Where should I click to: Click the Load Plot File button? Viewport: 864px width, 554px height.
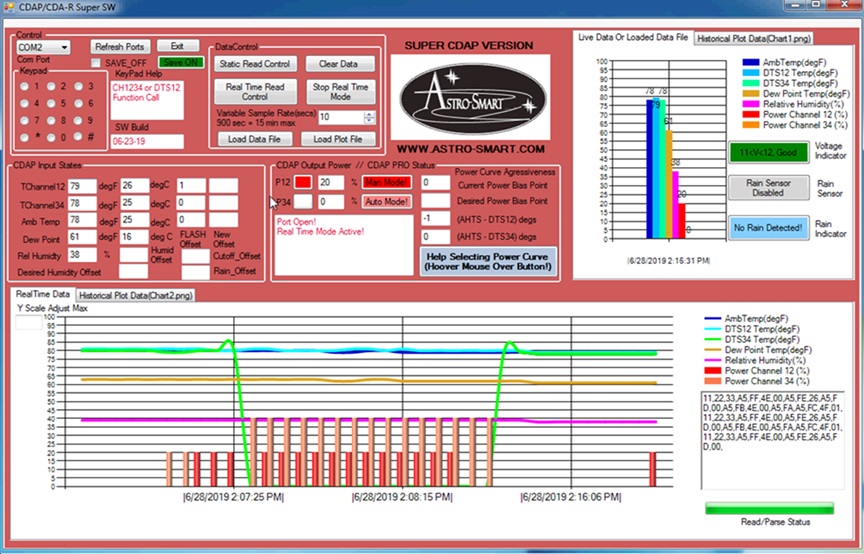(338, 139)
